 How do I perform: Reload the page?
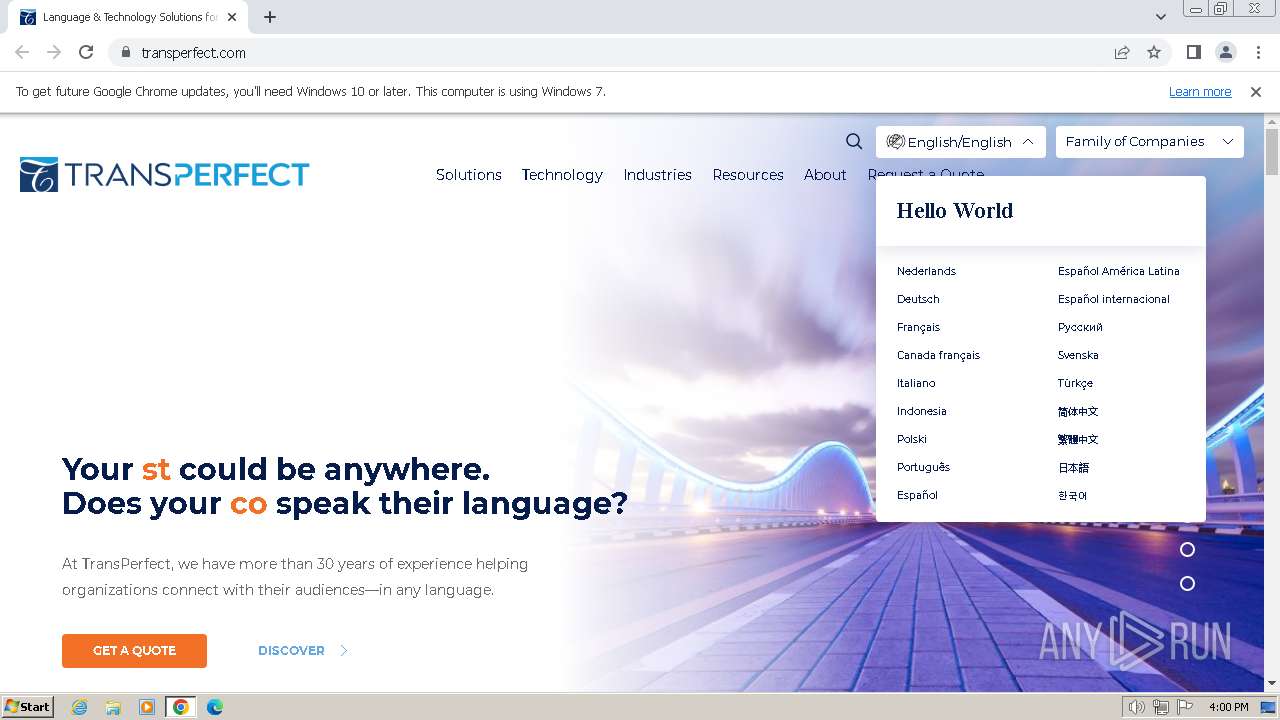point(86,52)
